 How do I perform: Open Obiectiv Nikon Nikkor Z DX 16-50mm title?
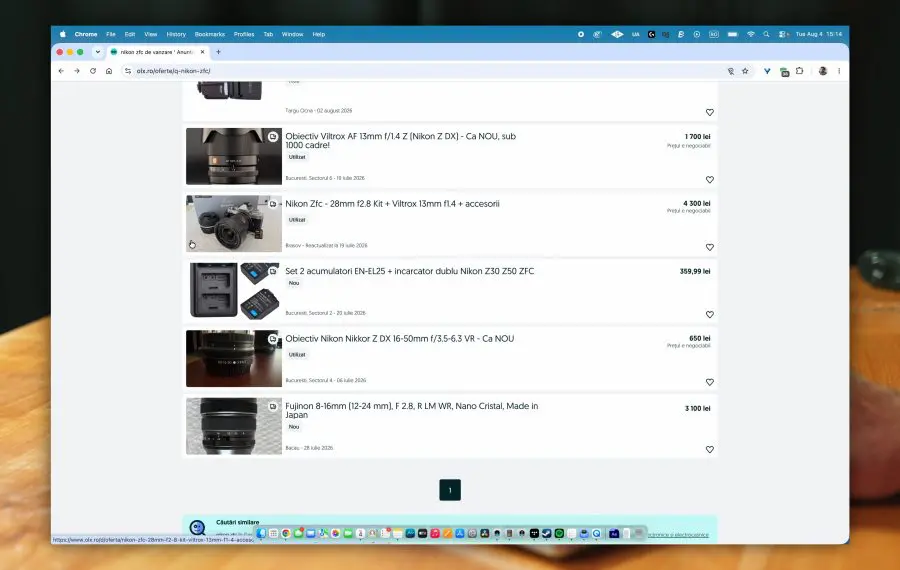[x=399, y=339]
